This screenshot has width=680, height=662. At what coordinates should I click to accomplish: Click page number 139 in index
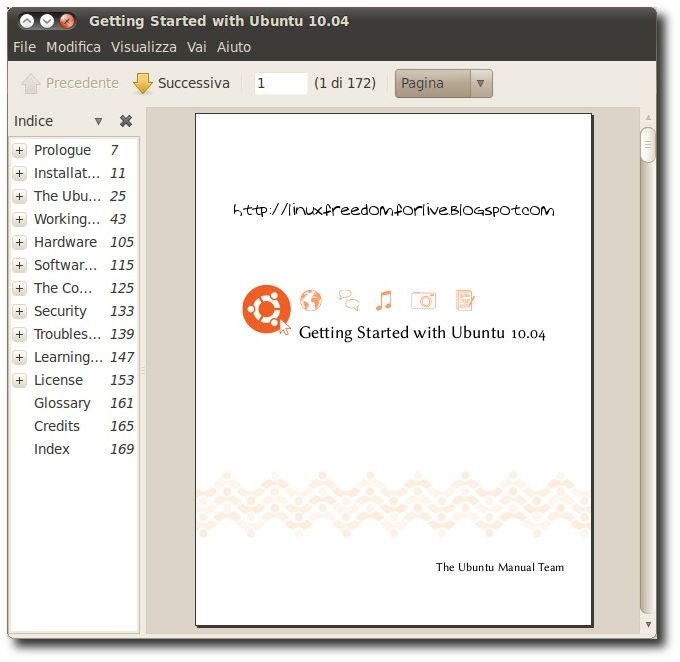122,334
